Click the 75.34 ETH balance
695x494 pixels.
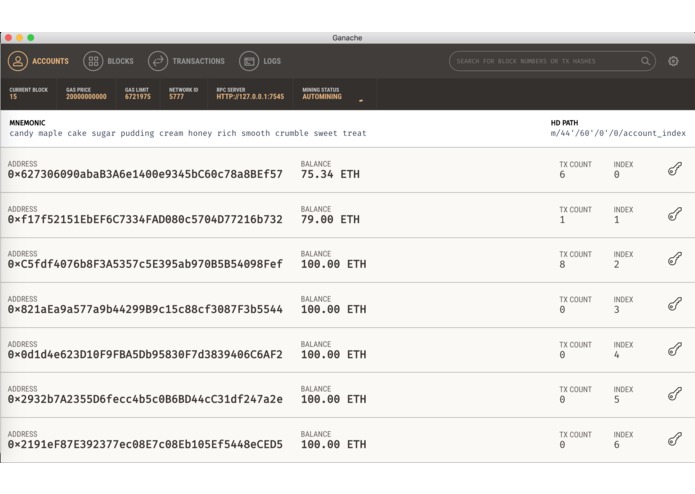(x=330, y=175)
